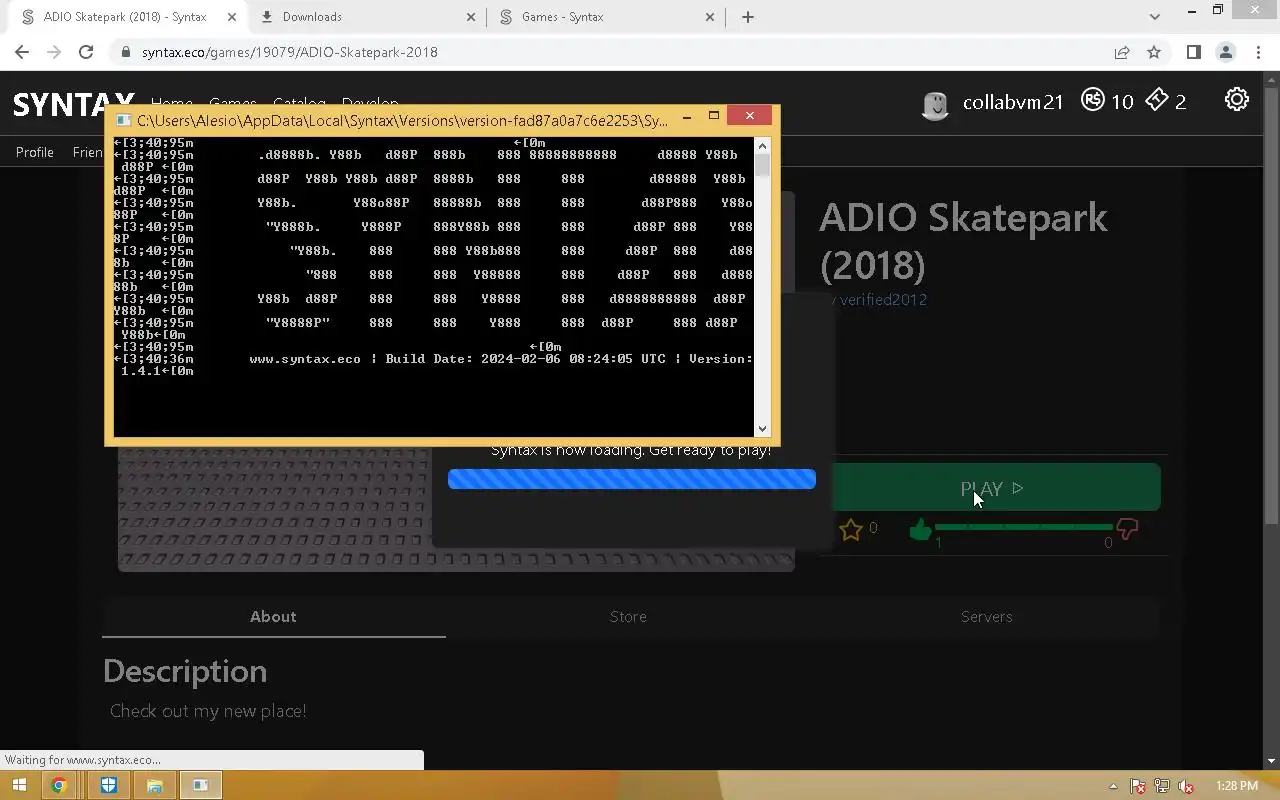The width and height of the screenshot is (1280, 800).
Task: Like the game with thumbs up
Action: (920, 530)
